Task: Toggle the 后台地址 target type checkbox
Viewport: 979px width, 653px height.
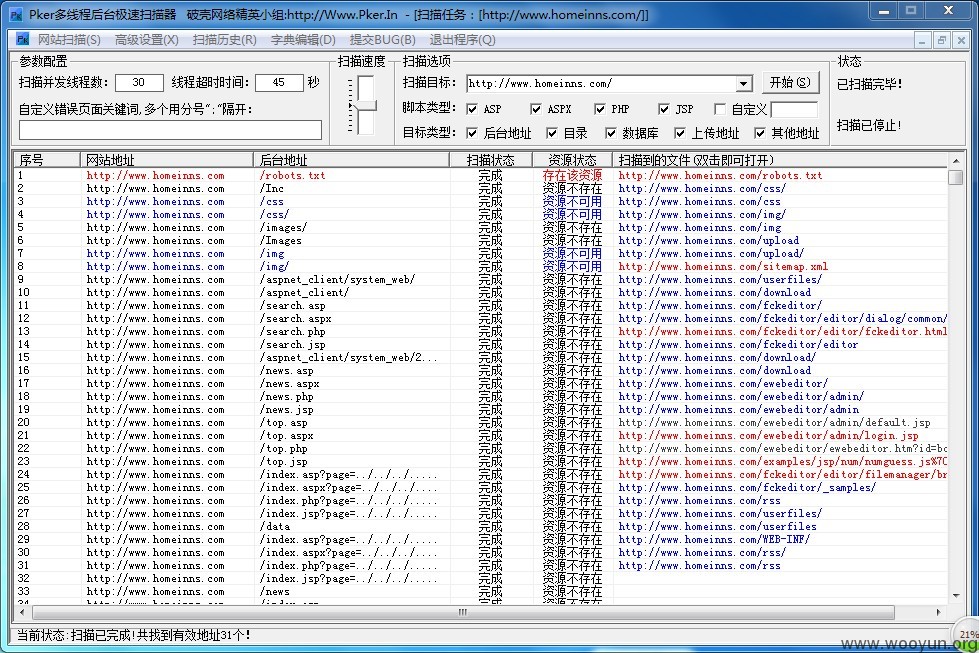Action: (x=472, y=133)
